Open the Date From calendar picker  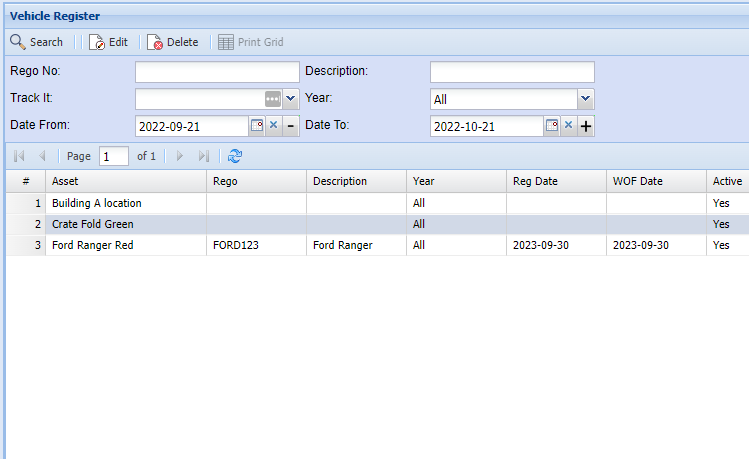point(256,126)
